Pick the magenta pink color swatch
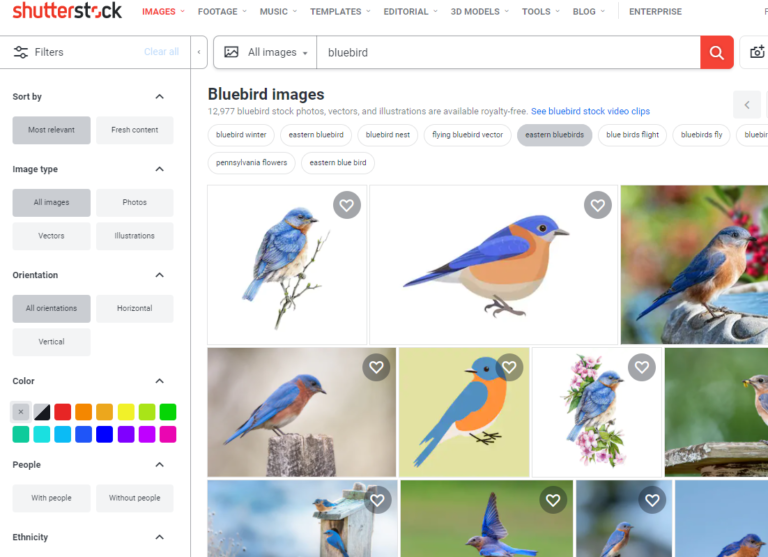 point(168,434)
